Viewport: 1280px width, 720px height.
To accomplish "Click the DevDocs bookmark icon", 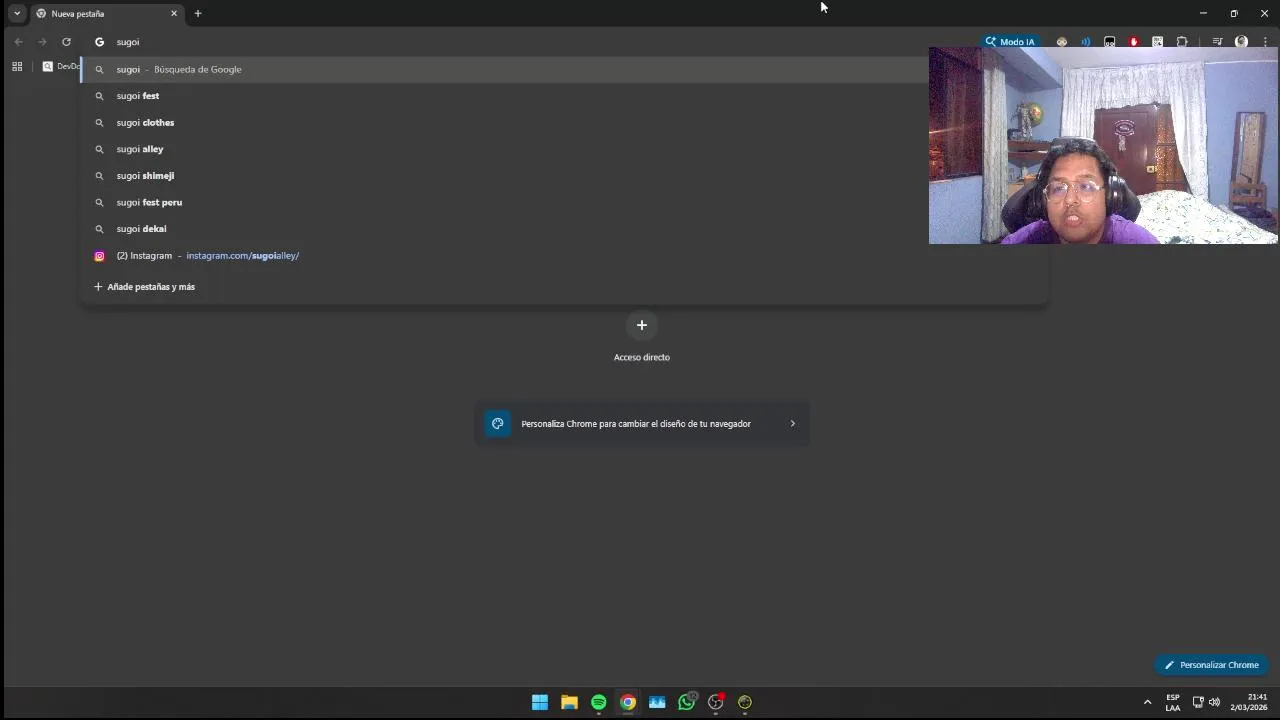I will [47, 66].
